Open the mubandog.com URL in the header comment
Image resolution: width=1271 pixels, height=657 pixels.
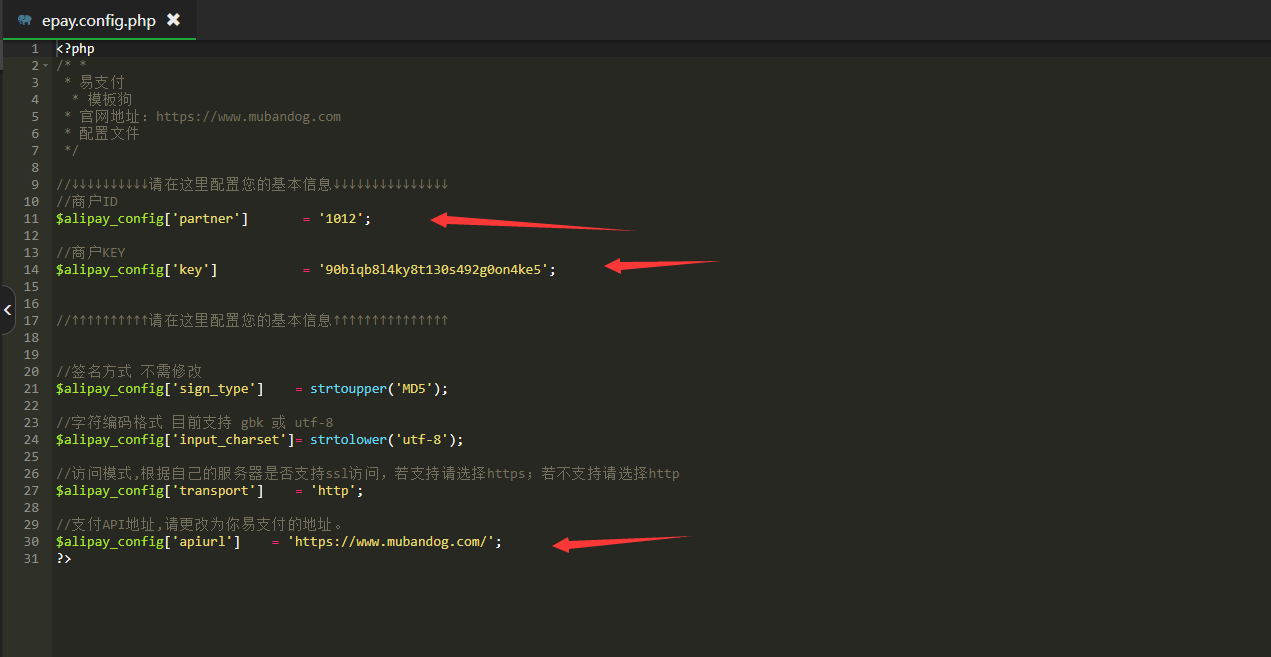(x=248, y=117)
